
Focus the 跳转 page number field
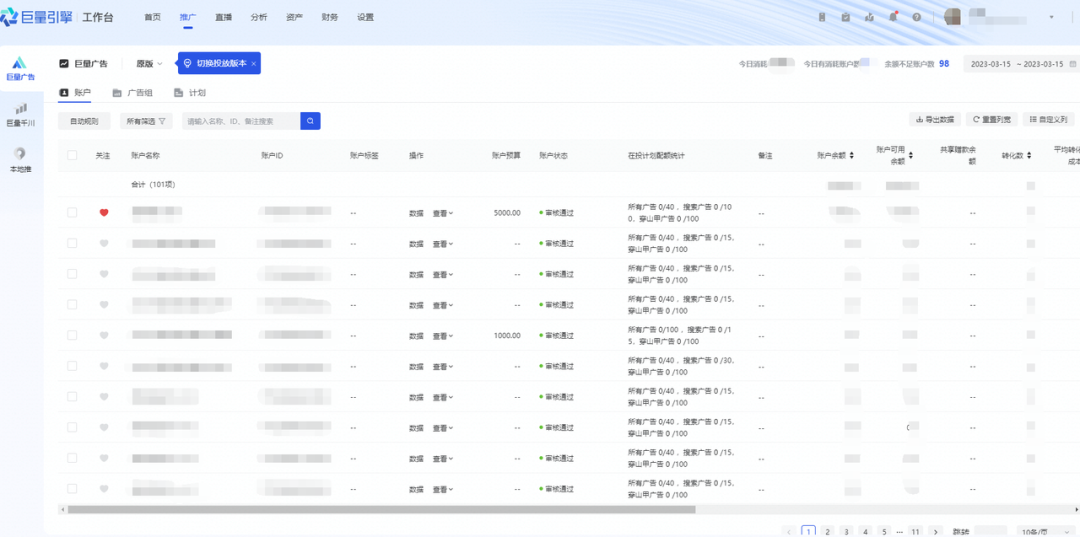click(x=992, y=532)
